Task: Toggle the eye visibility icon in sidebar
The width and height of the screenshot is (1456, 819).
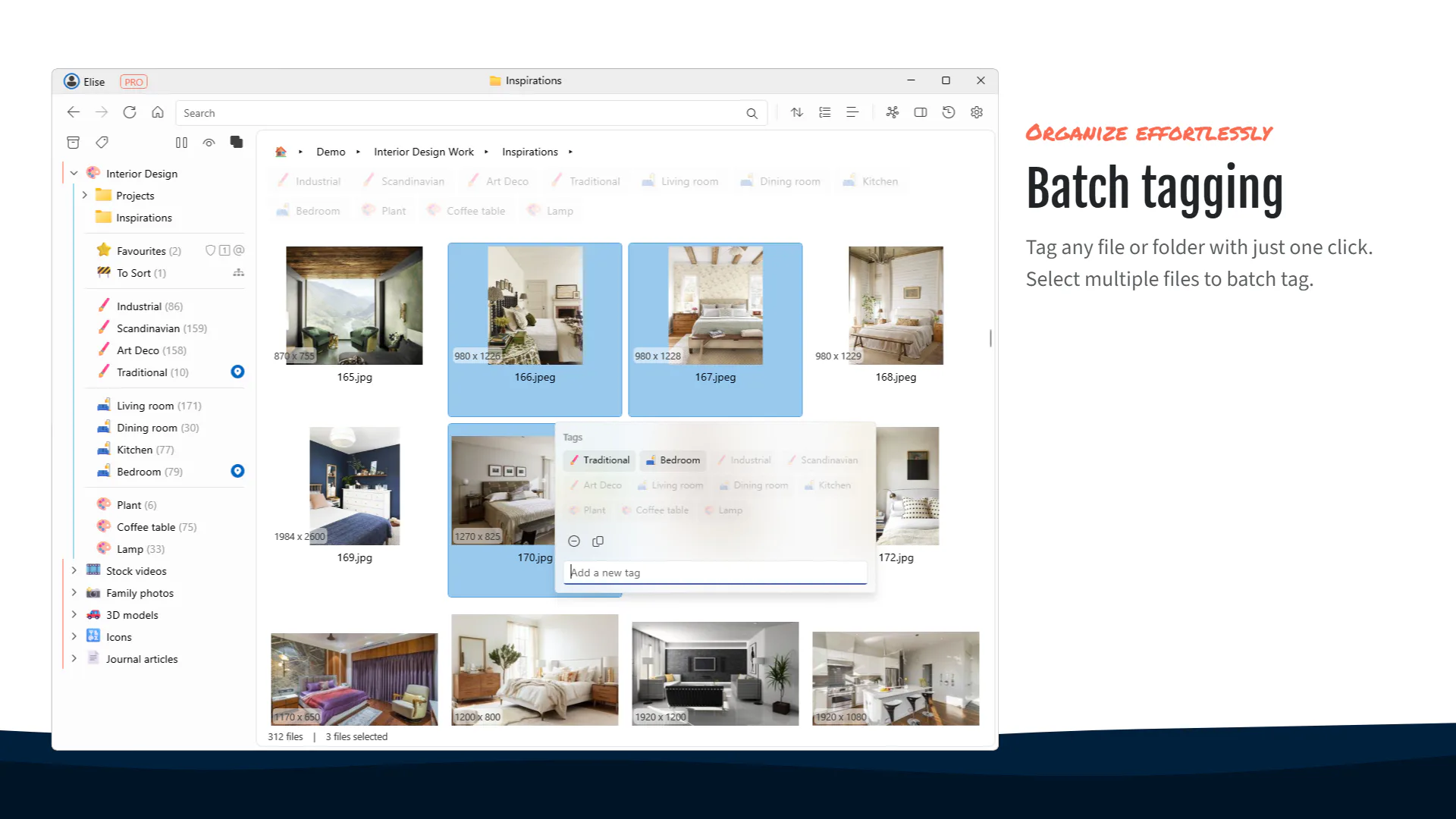Action: [209, 142]
